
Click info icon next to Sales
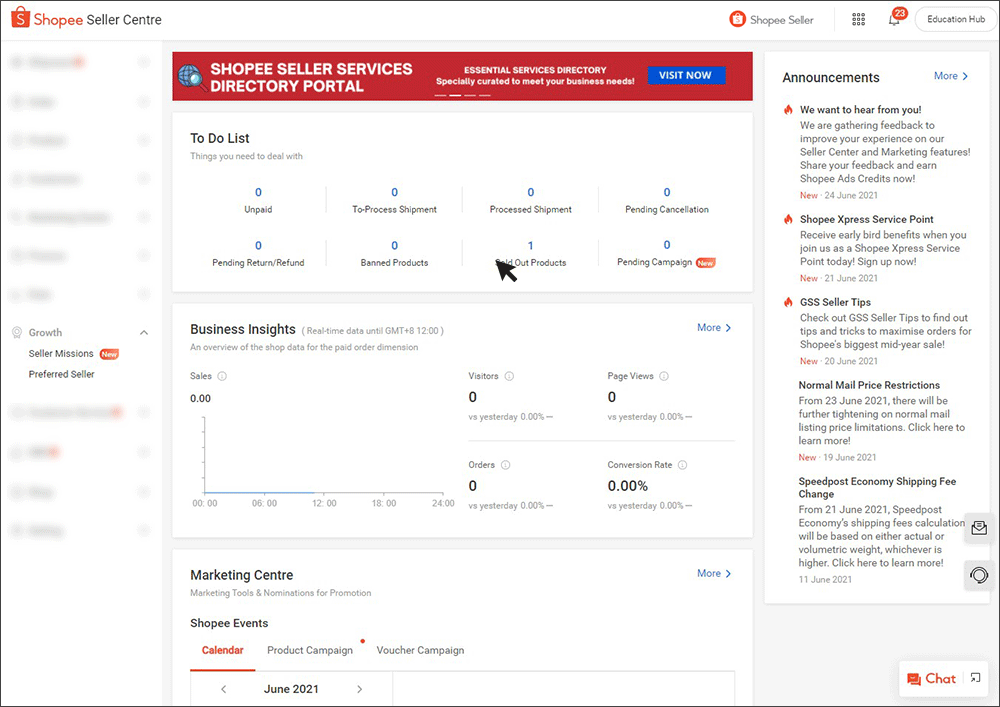click(x=222, y=376)
